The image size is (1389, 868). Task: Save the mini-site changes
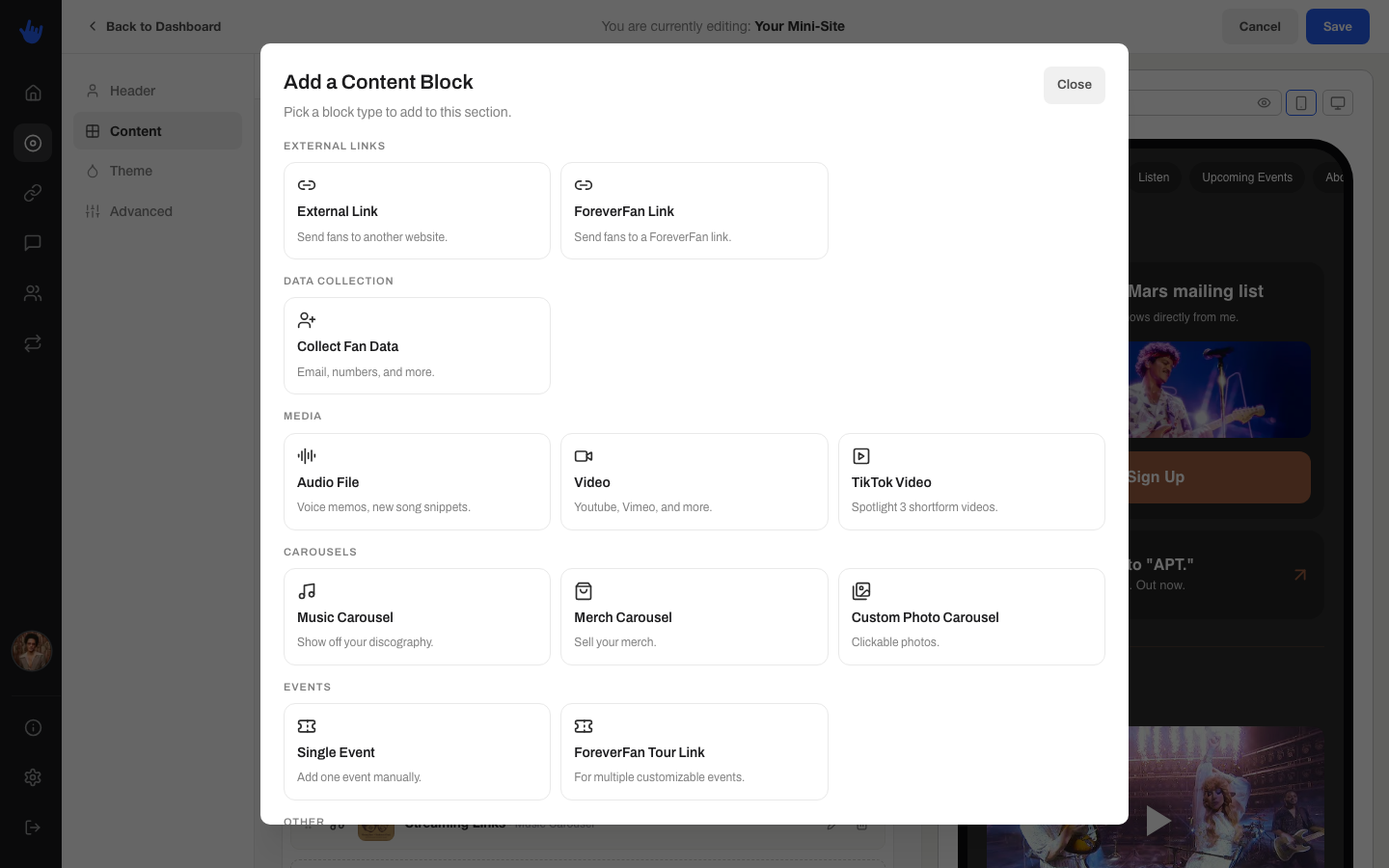(x=1338, y=27)
